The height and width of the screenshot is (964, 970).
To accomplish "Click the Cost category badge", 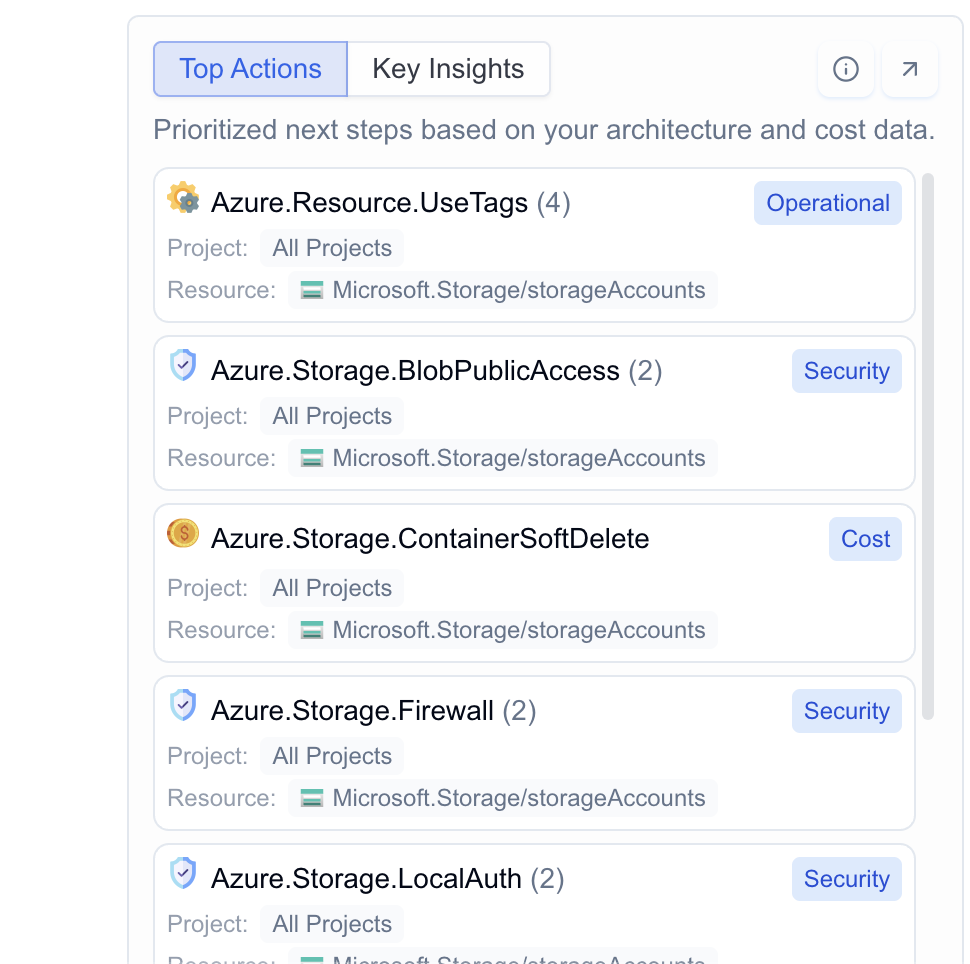I will coord(865,539).
